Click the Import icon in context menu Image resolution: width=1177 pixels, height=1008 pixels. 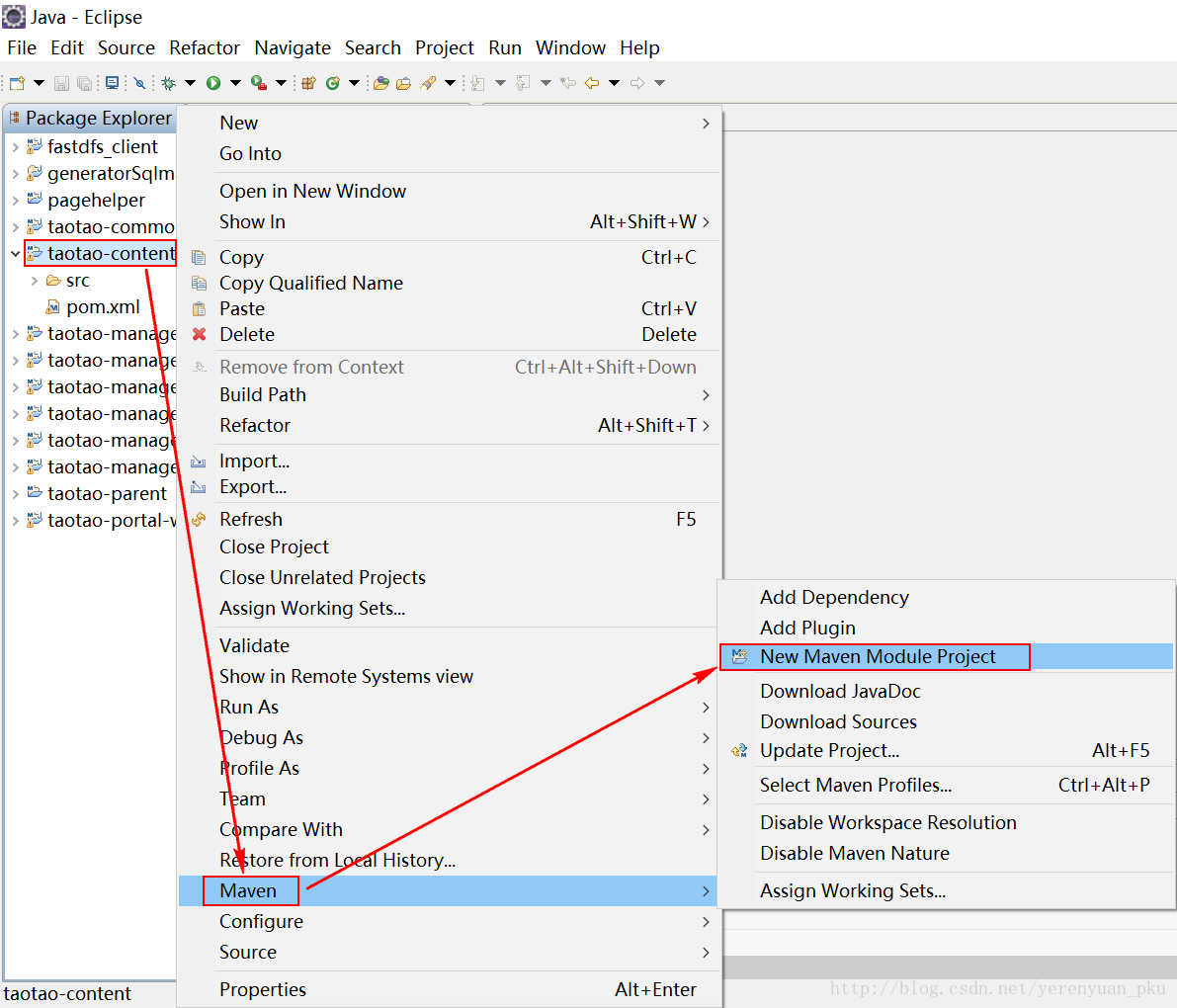pyautogui.click(x=199, y=462)
